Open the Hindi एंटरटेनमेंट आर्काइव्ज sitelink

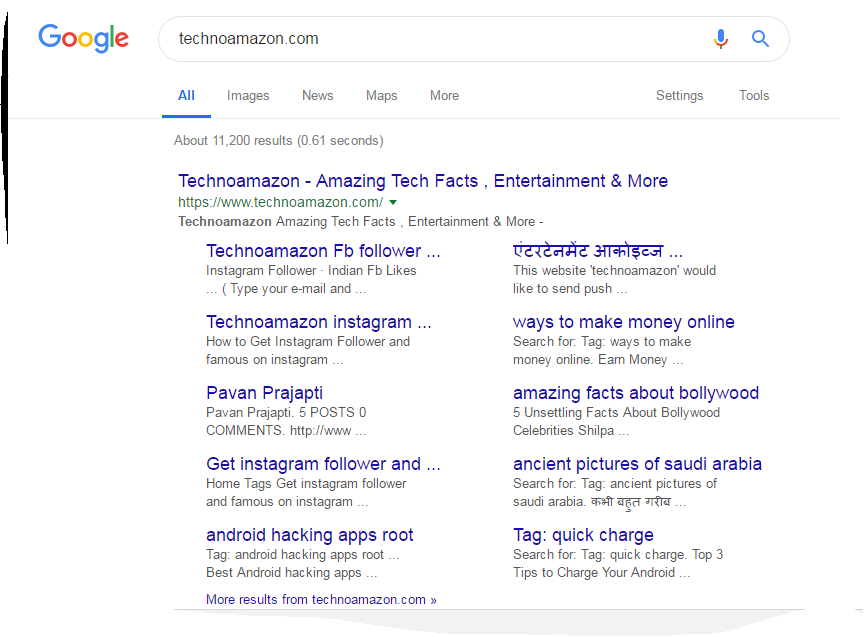click(x=598, y=251)
